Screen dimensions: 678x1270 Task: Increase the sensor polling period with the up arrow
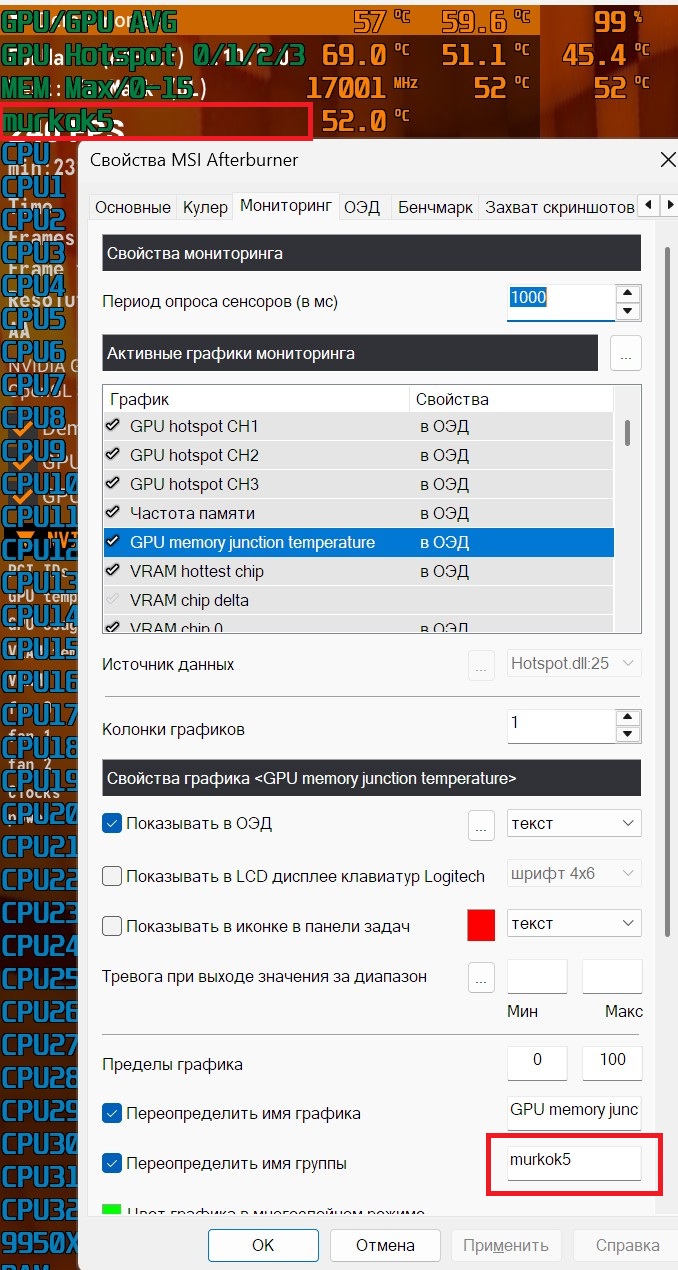pyautogui.click(x=628, y=293)
